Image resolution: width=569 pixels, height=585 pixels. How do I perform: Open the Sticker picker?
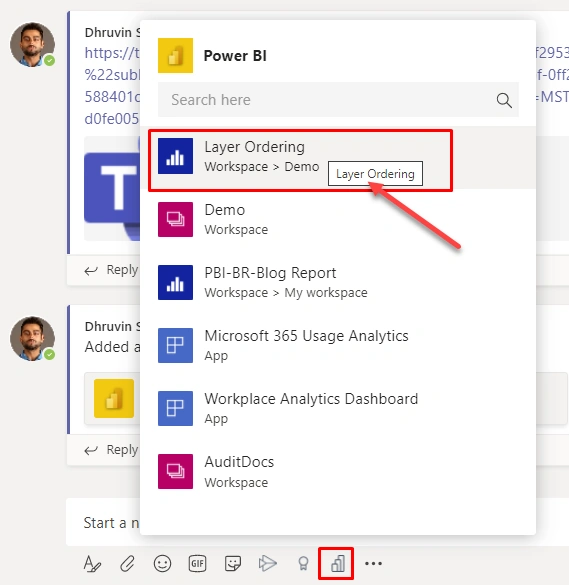tap(233, 563)
